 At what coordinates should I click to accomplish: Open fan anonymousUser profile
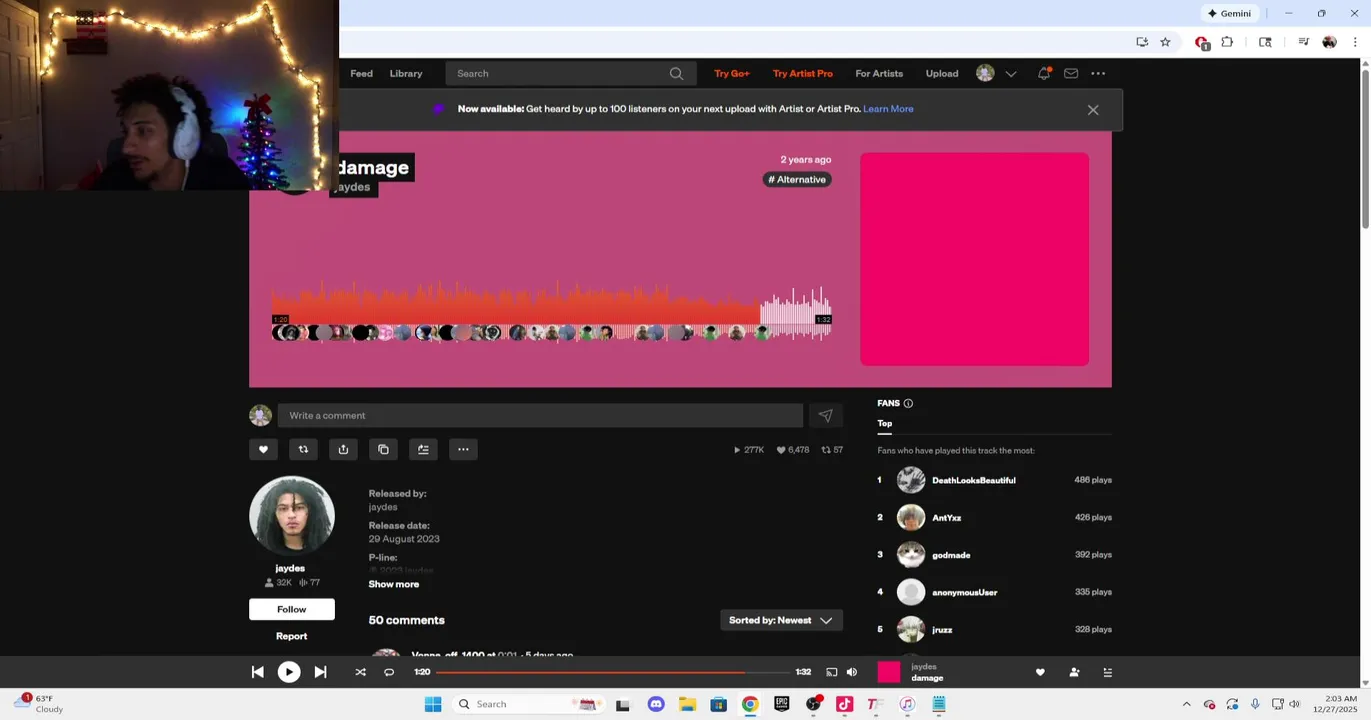[964, 592]
